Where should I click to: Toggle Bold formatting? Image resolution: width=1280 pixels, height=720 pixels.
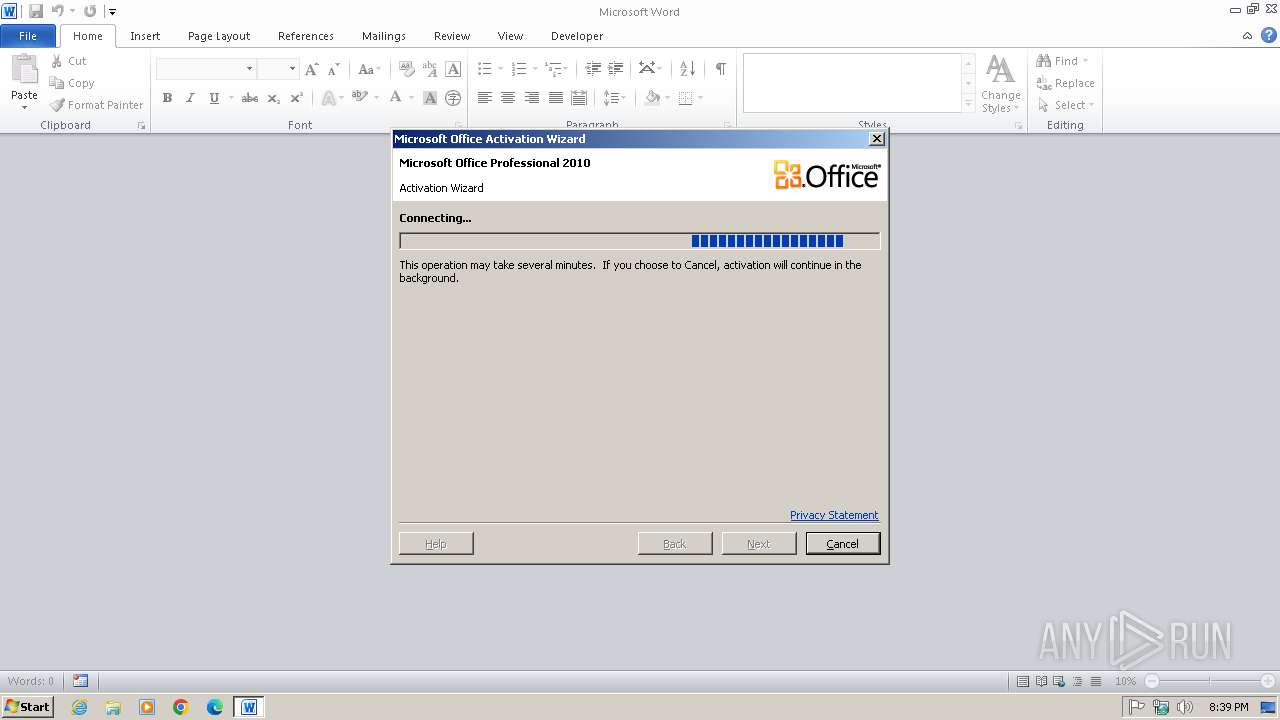pos(167,98)
